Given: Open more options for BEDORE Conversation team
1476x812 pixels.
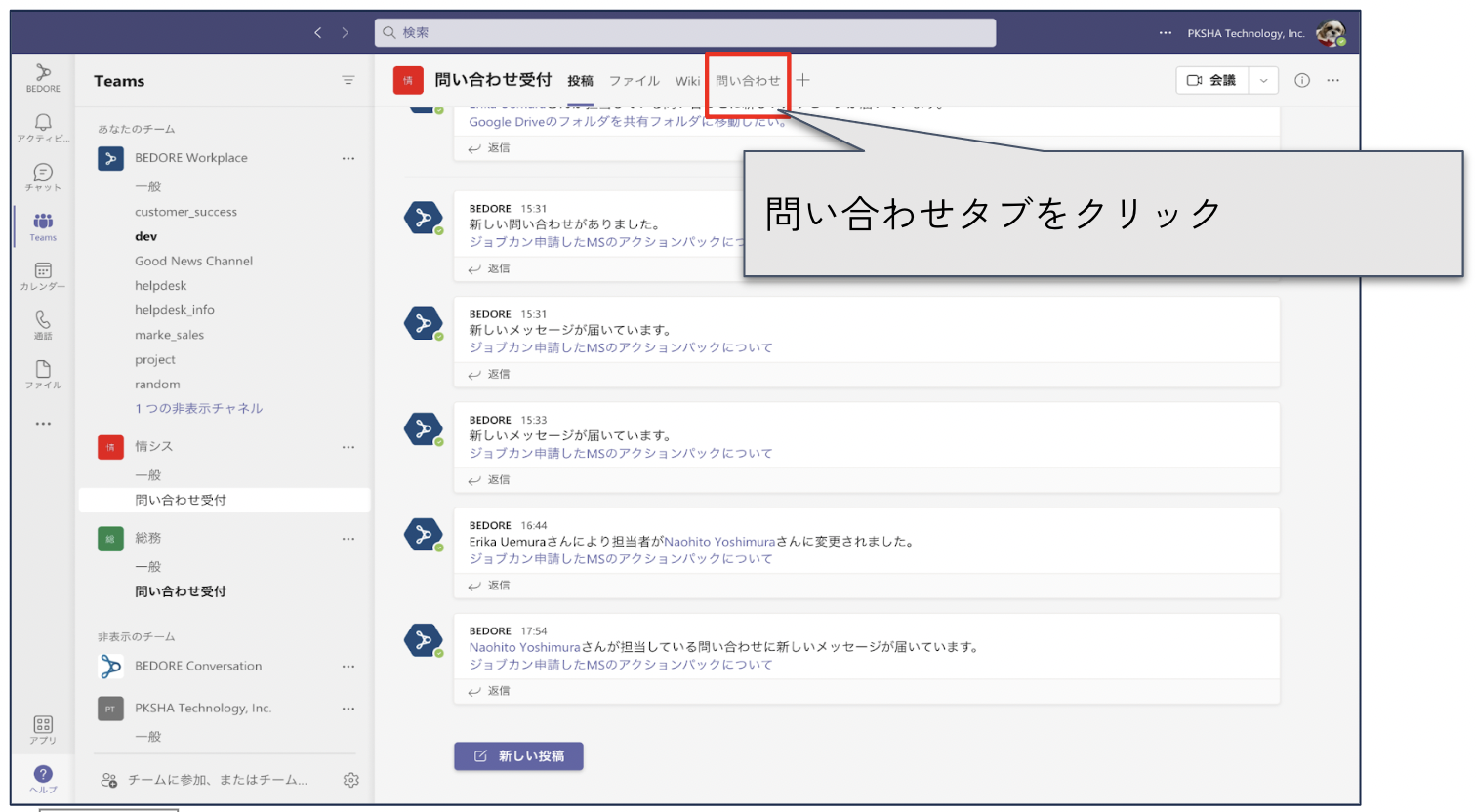Looking at the screenshot, I should 348,667.
